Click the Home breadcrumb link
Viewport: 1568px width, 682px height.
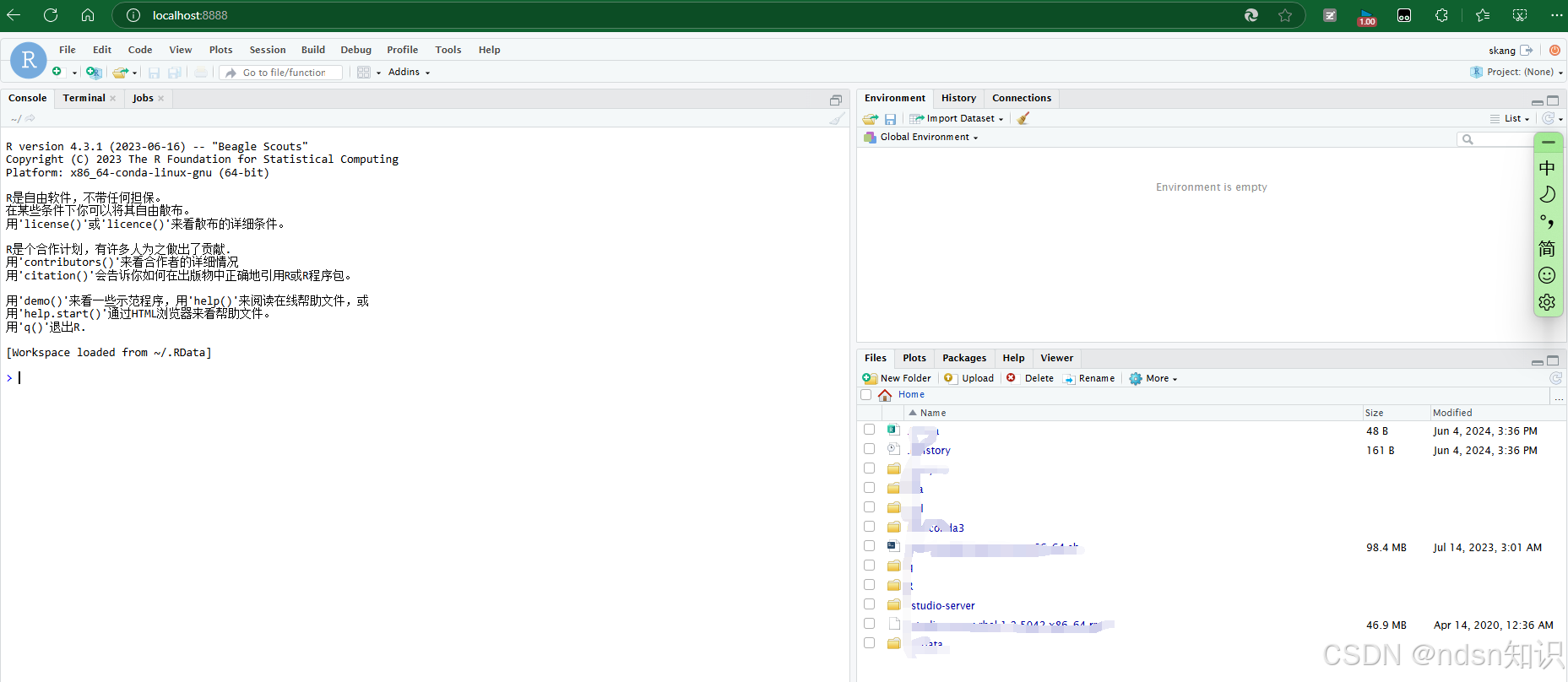pyautogui.click(x=911, y=394)
